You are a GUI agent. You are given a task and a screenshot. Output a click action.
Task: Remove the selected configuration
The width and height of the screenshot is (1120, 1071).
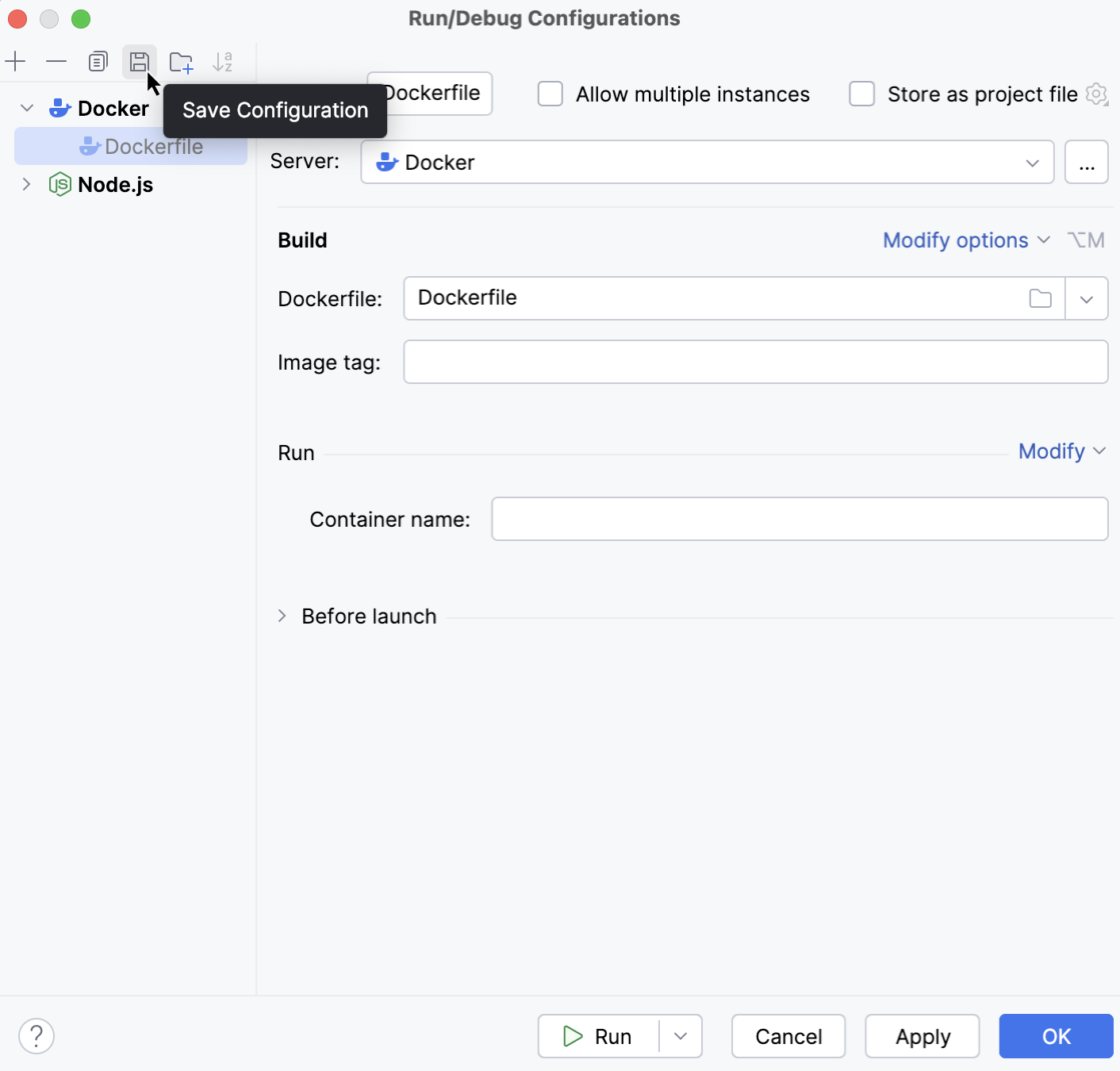pyautogui.click(x=56, y=61)
